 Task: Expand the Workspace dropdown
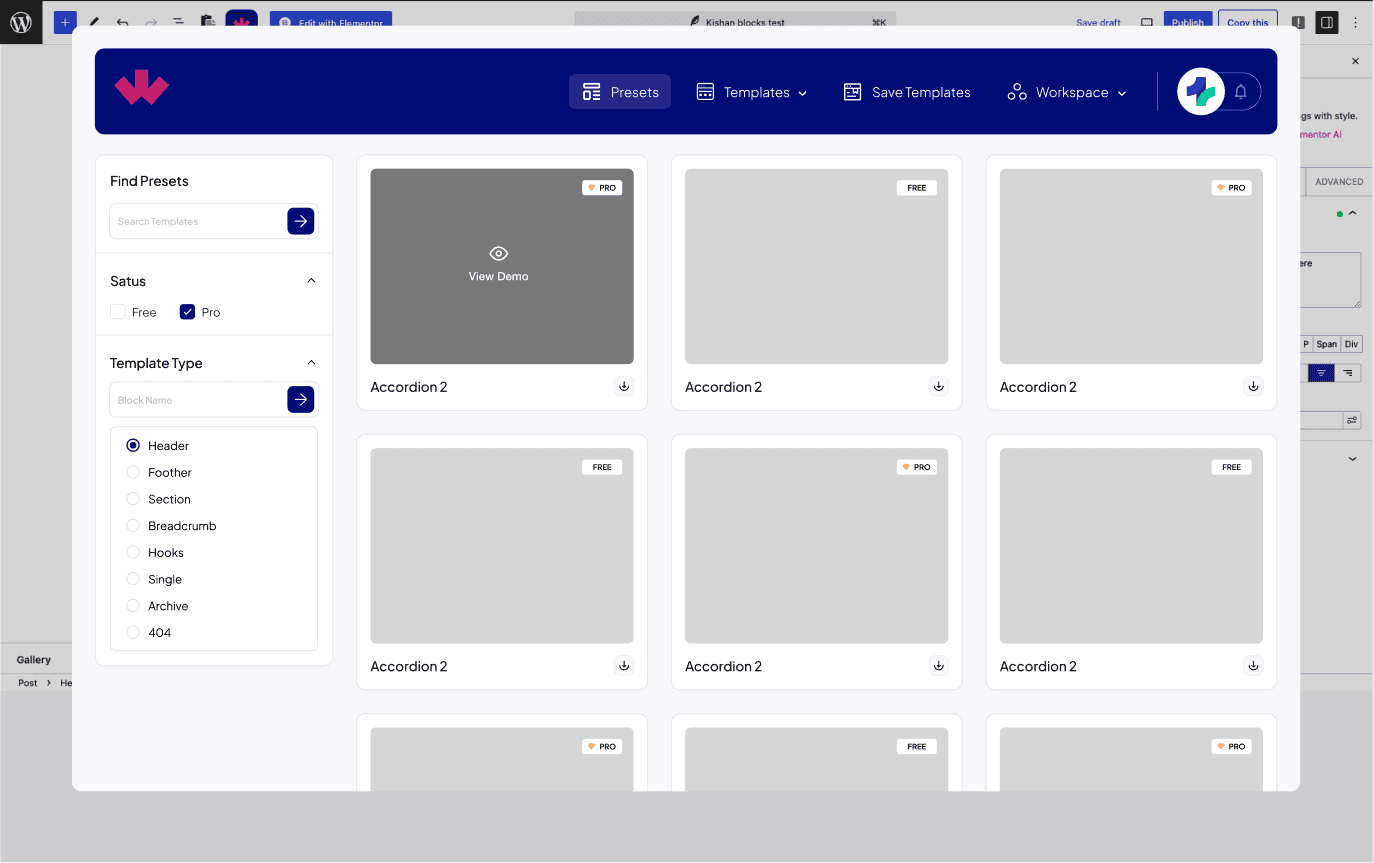pyautogui.click(x=1067, y=92)
